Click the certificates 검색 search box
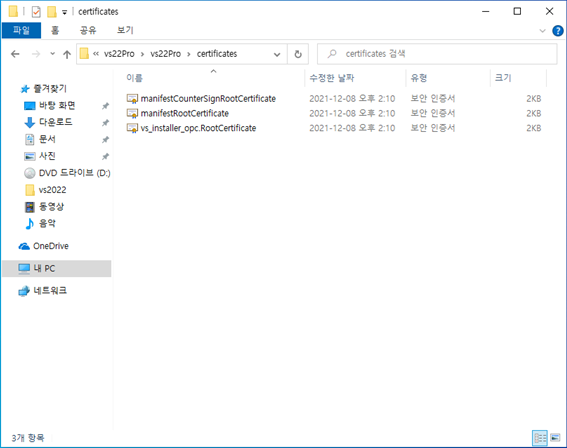 [437, 54]
